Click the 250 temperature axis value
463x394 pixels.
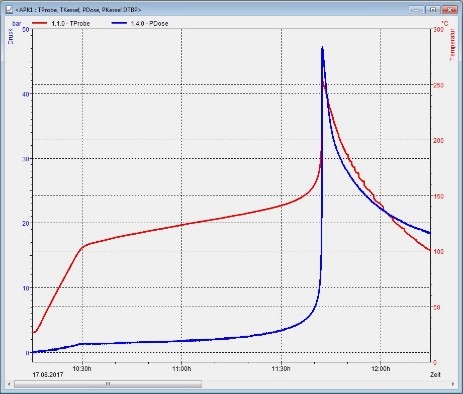[439, 85]
